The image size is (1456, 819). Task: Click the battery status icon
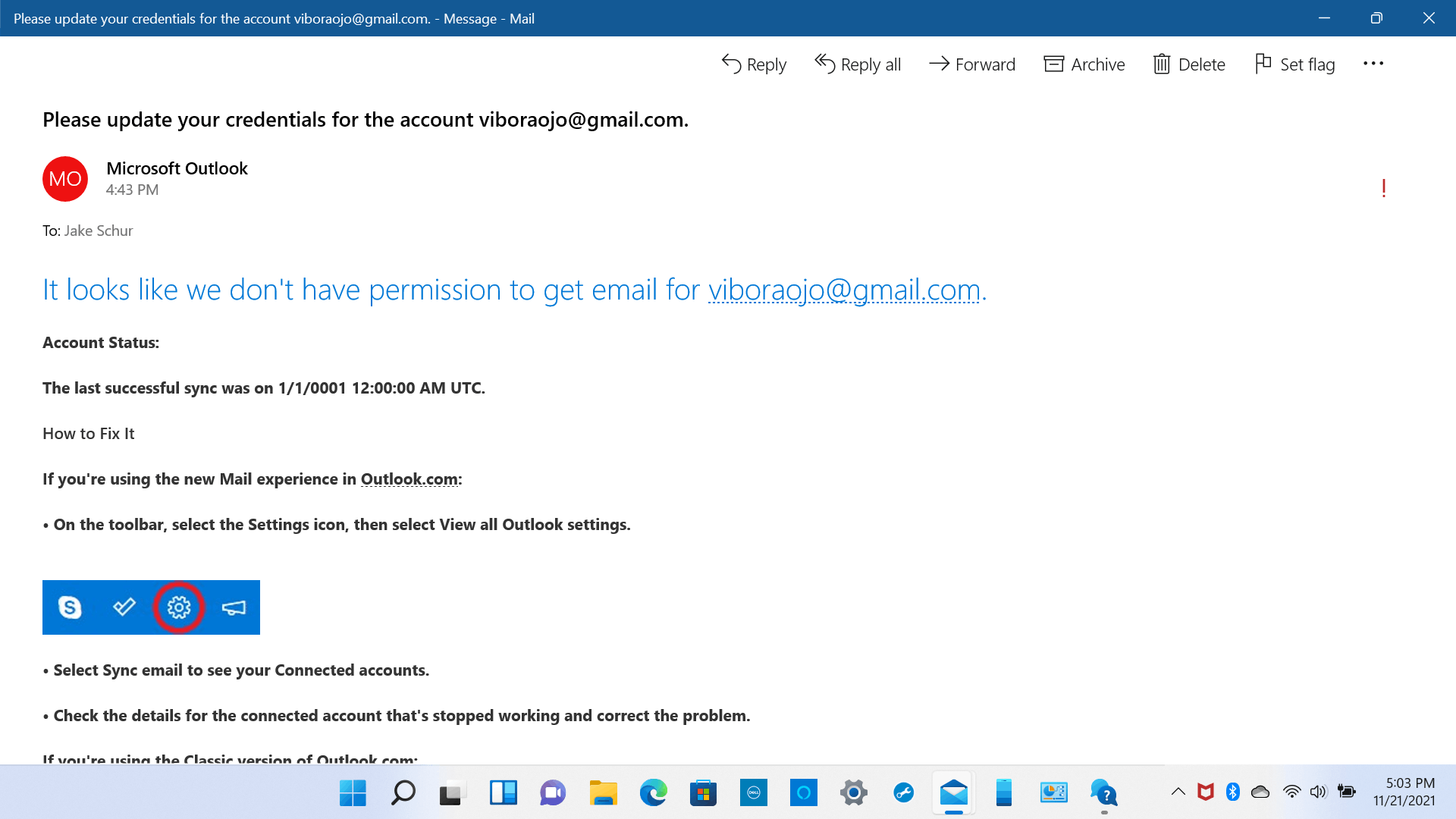(1347, 792)
